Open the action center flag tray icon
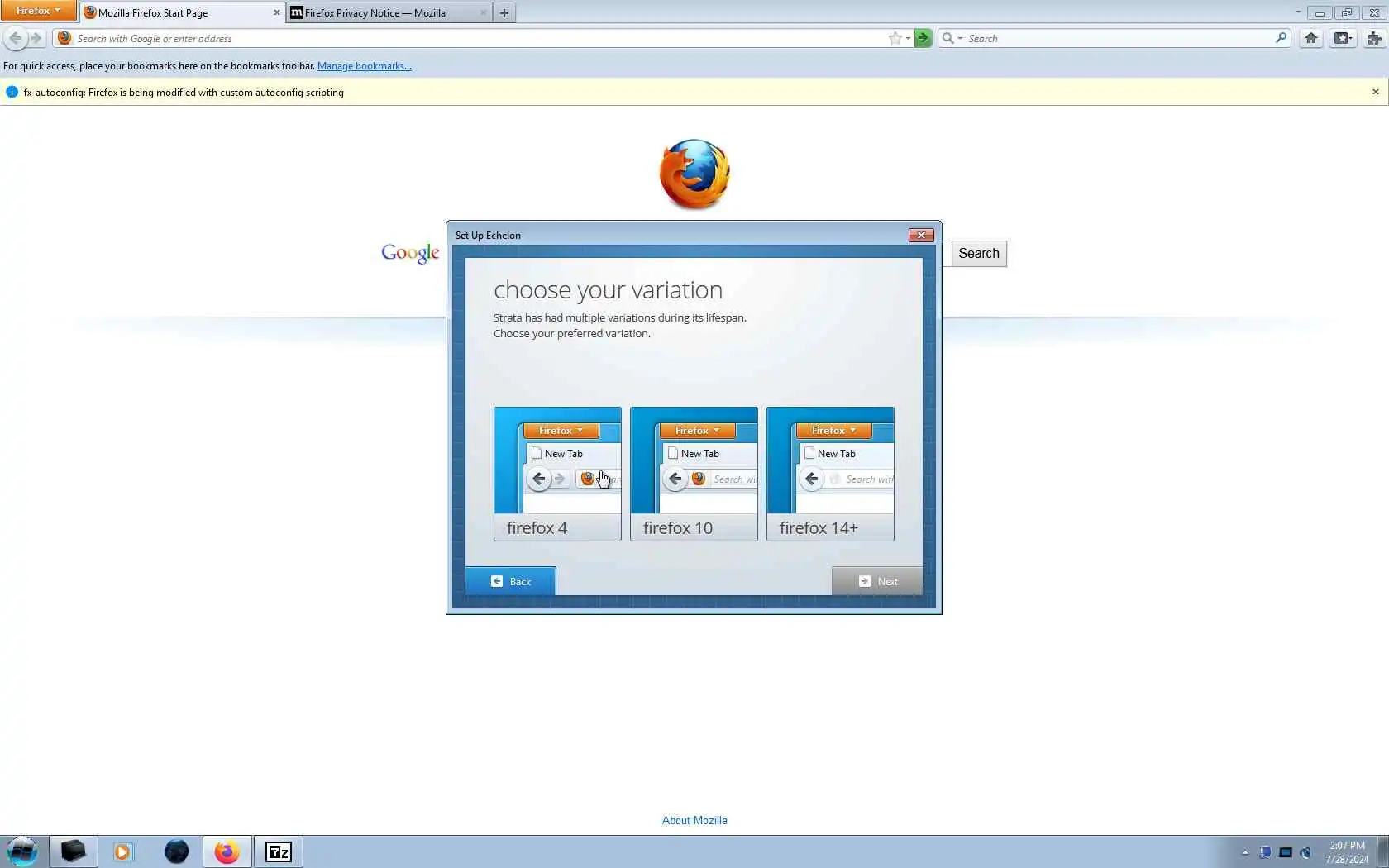The image size is (1389, 868). click(x=1265, y=852)
